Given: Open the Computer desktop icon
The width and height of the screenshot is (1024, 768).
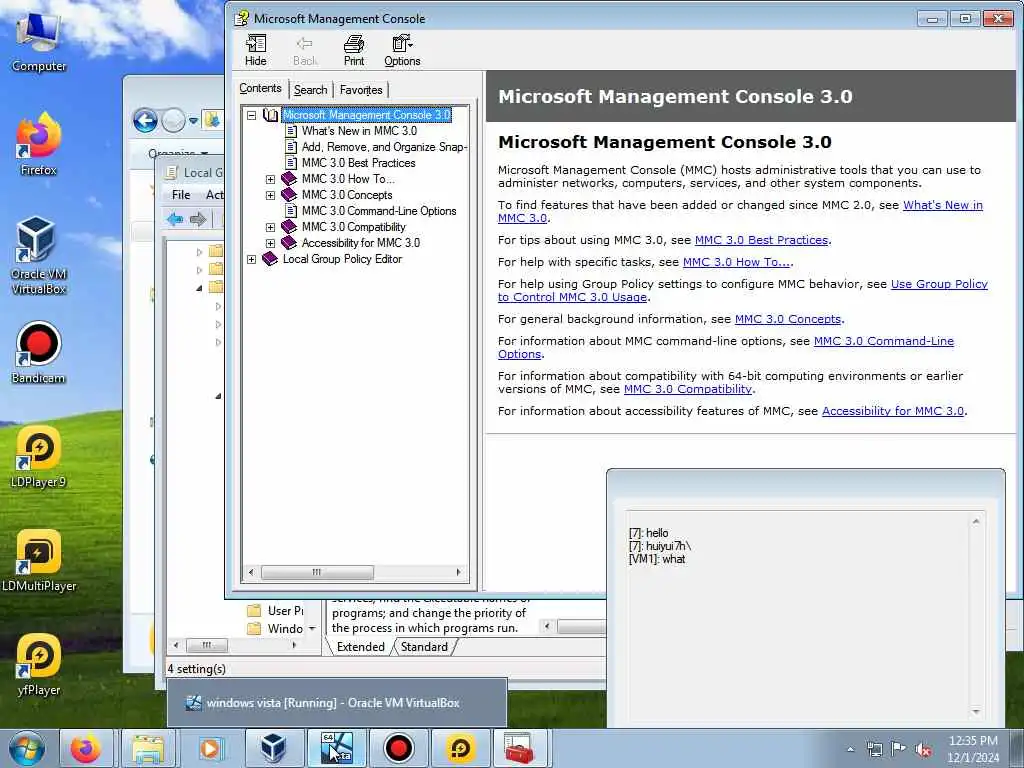Looking at the screenshot, I should pyautogui.click(x=39, y=42).
